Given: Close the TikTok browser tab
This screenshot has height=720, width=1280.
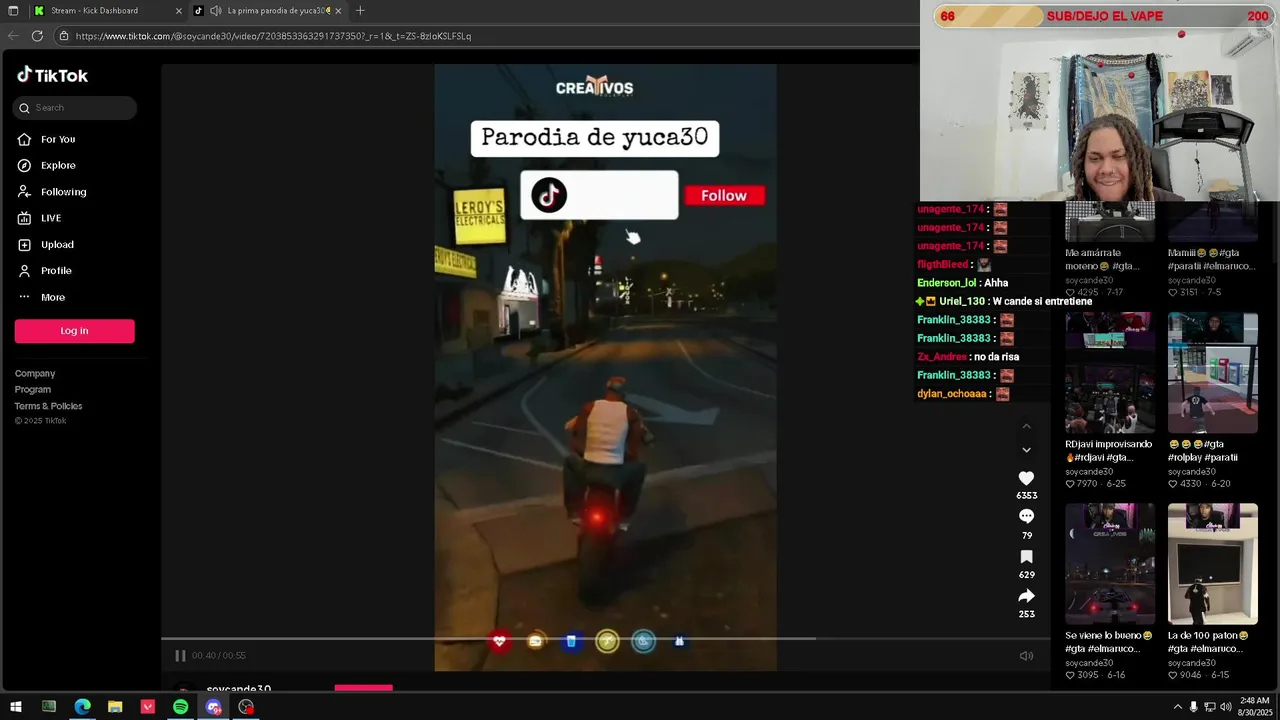Looking at the screenshot, I should point(338,11).
